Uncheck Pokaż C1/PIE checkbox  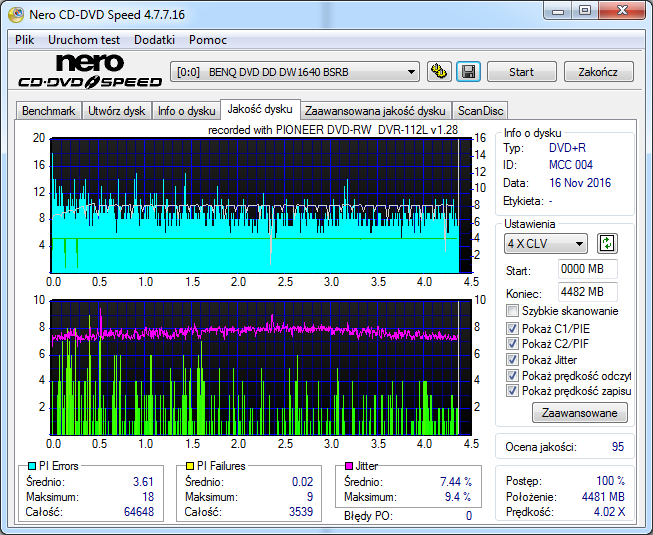[512, 328]
